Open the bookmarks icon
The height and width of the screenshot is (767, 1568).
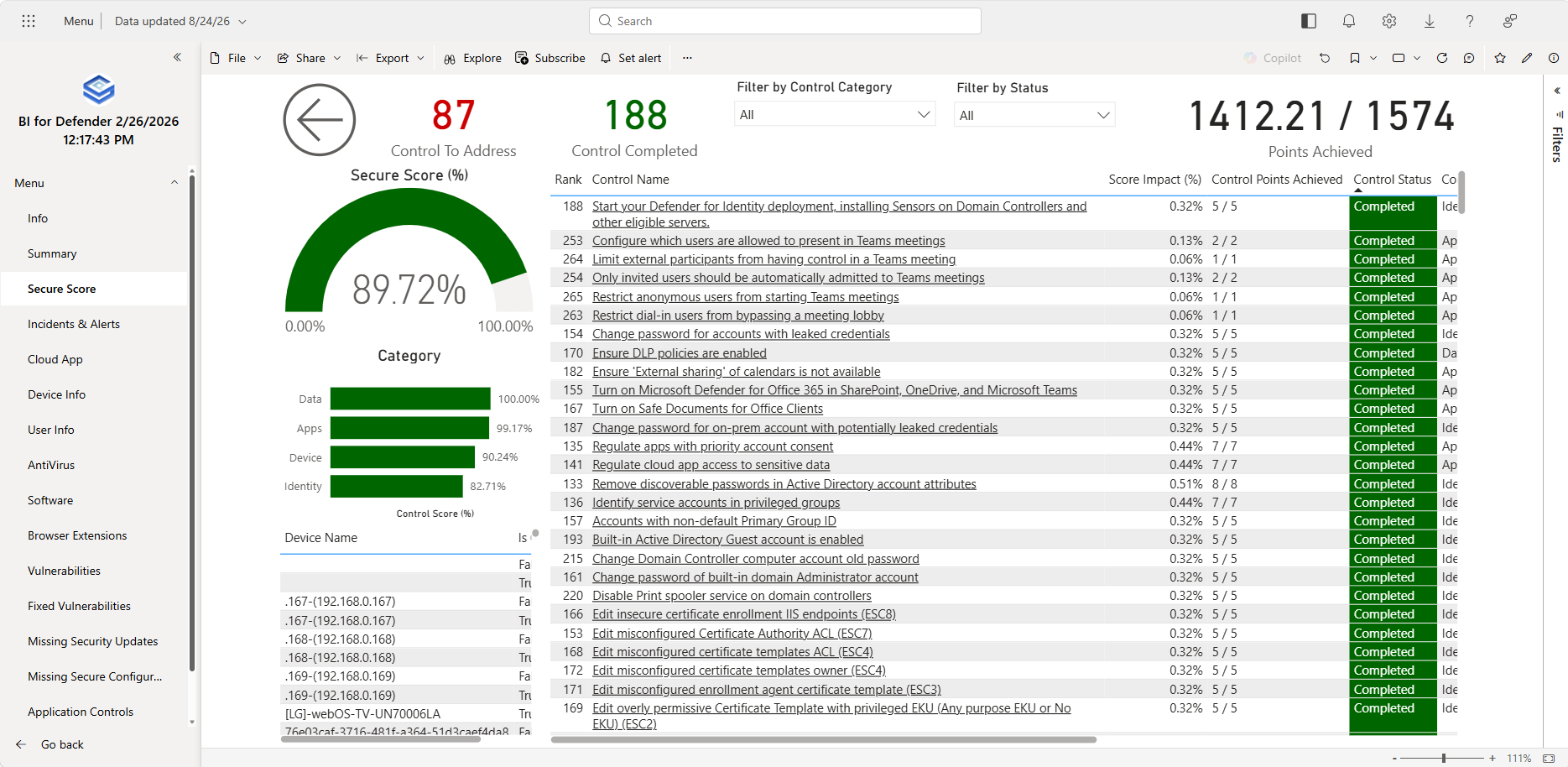(1355, 58)
